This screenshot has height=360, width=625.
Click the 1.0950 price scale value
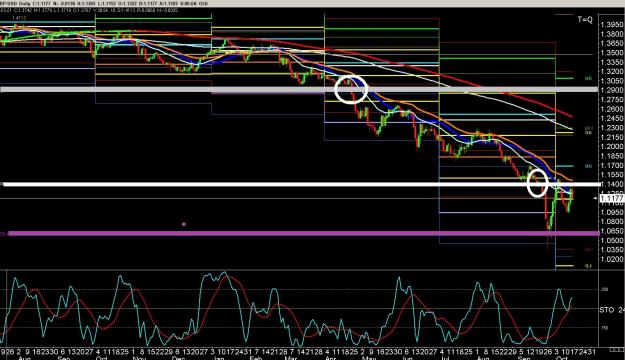[612, 212]
